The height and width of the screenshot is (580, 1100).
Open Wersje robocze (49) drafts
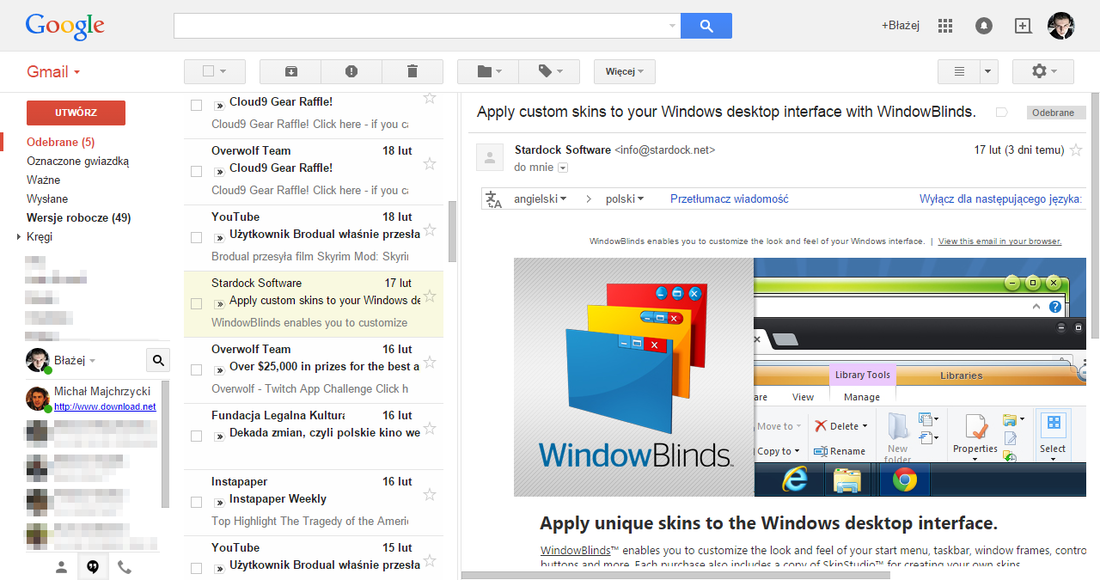tap(79, 218)
